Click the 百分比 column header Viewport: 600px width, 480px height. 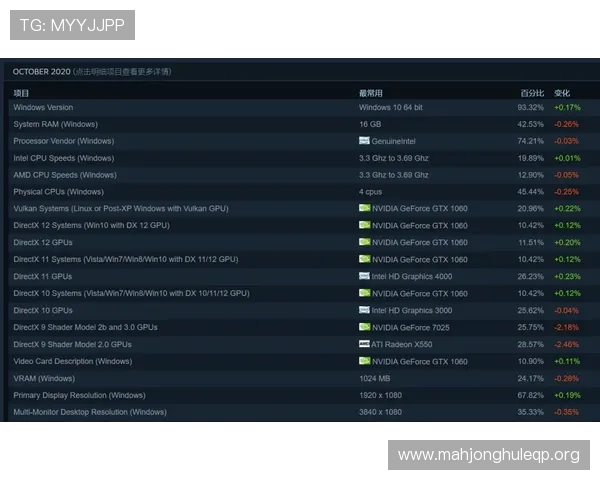click(x=532, y=93)
